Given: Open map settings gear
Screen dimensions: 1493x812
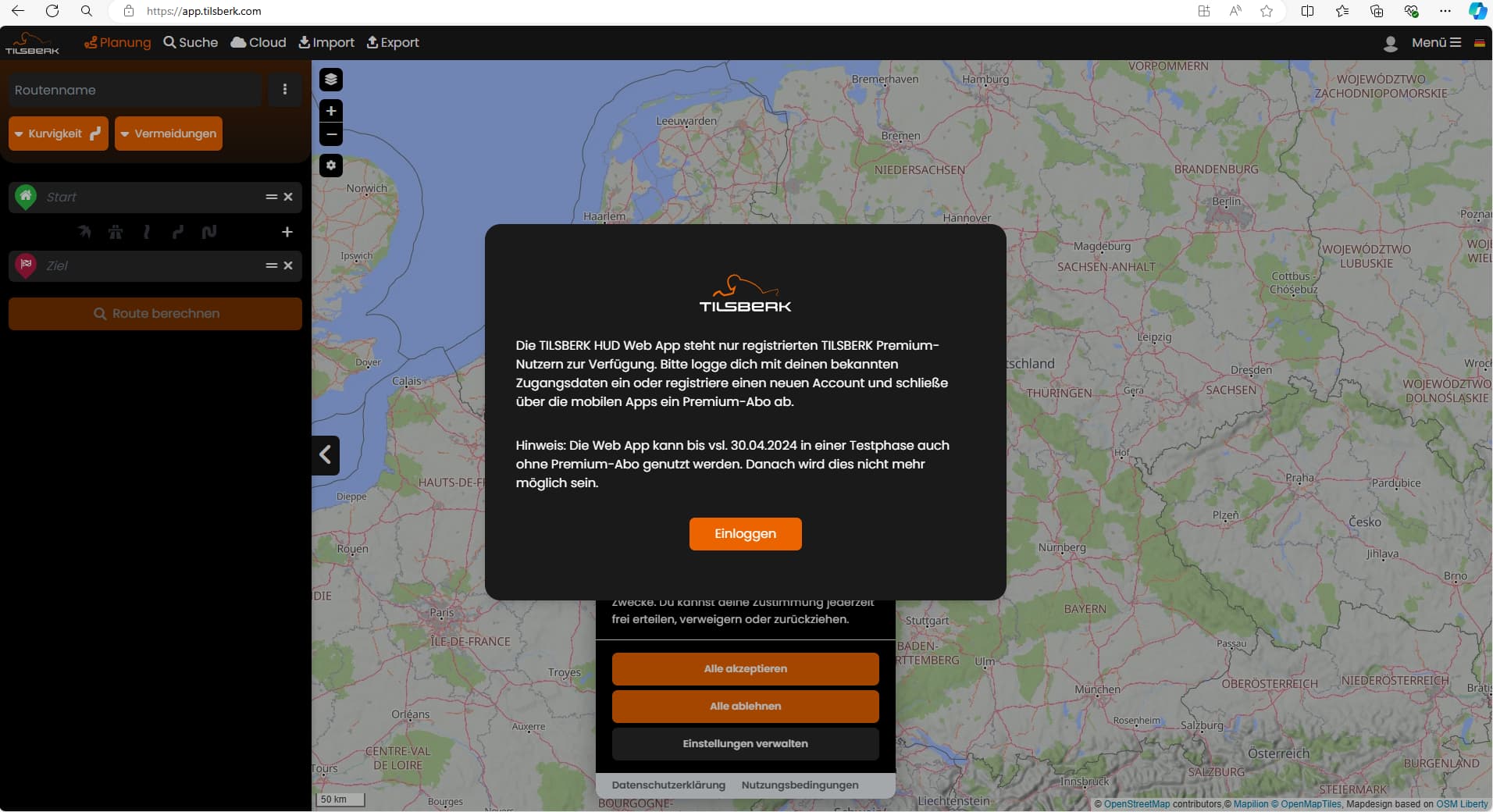Looking at the screenshot, I should [x=331, y=166].
